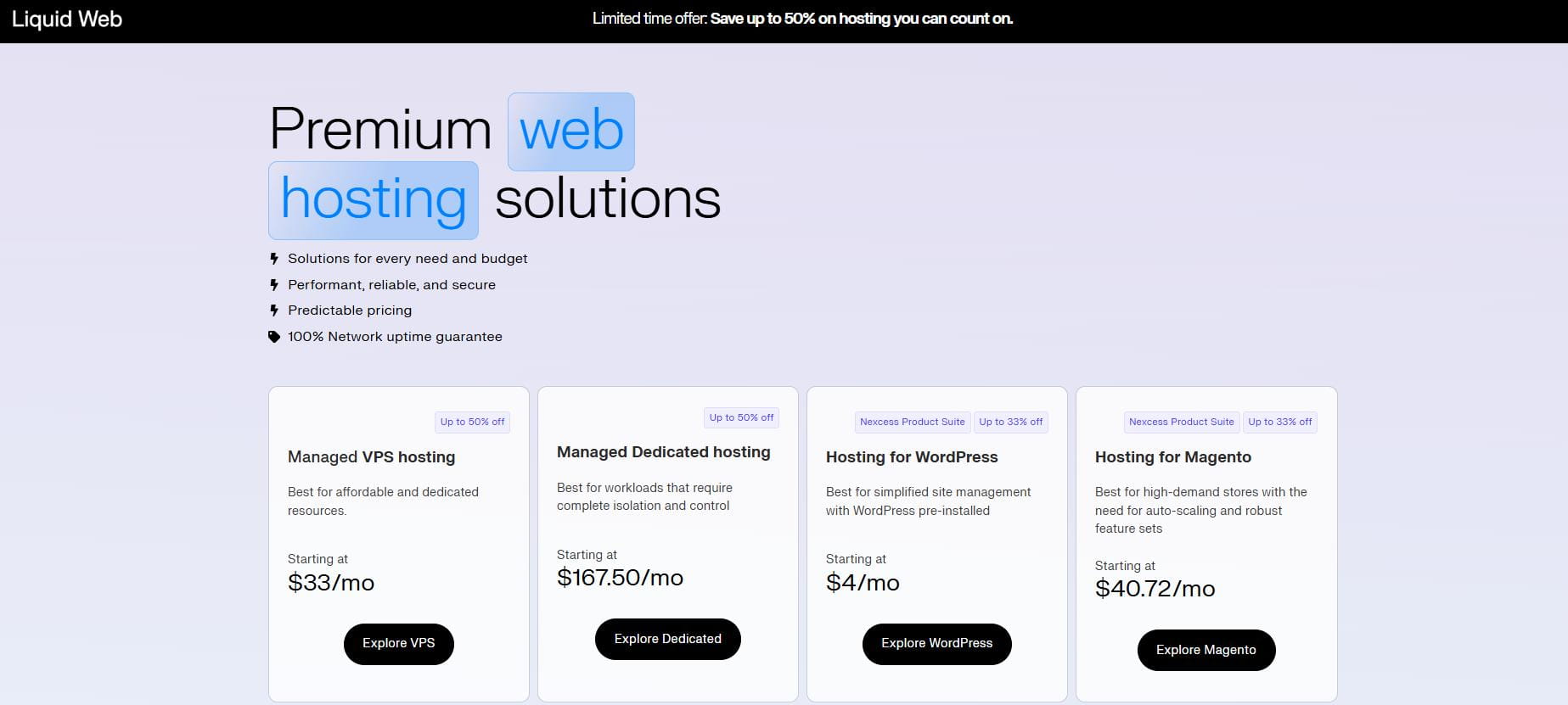Click the limited time offer banner text
This screenshot has height=705, width=1568.
click(x=802, y=19)
